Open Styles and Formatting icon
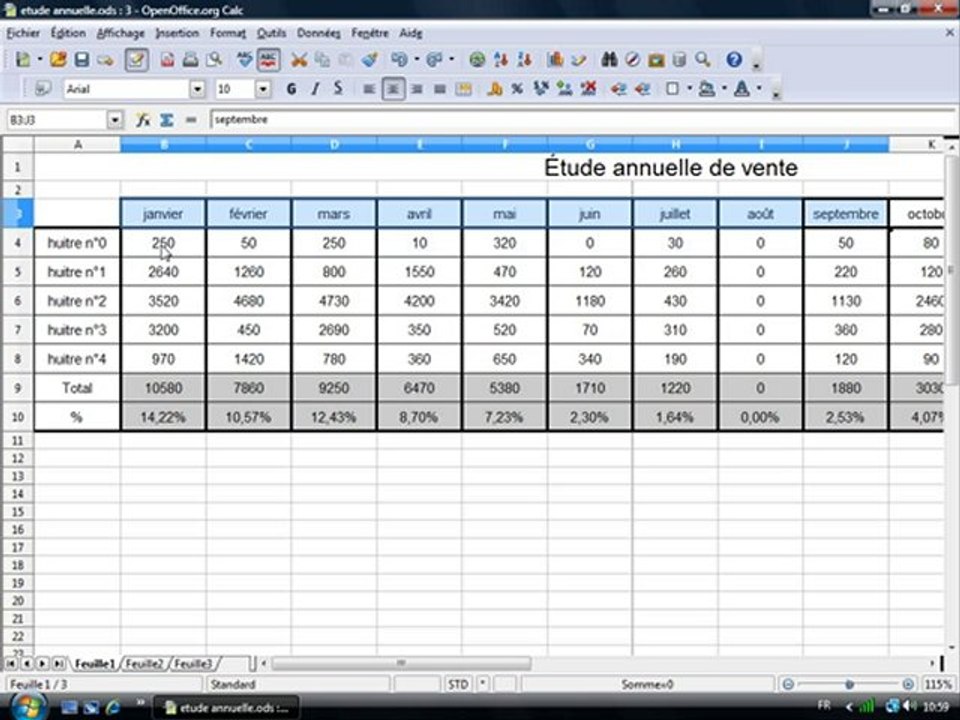The width and height of the screenshot is (960, 720). click(x=42, y=89)
